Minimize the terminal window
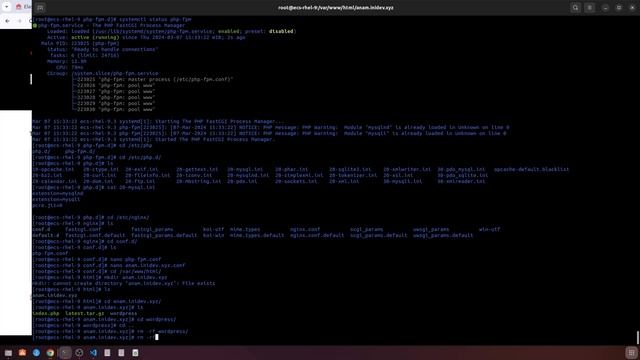The width and height of the screenshot is (640, 360). tap(605, 7)
